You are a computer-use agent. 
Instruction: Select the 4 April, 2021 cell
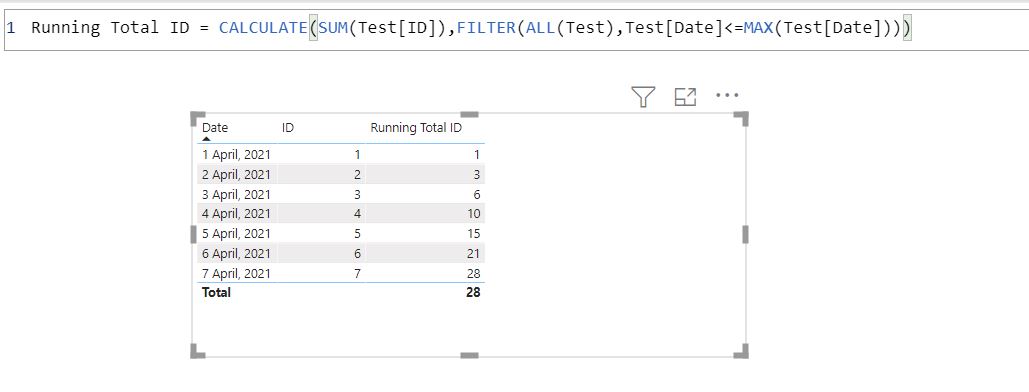(x=236, y=213)
